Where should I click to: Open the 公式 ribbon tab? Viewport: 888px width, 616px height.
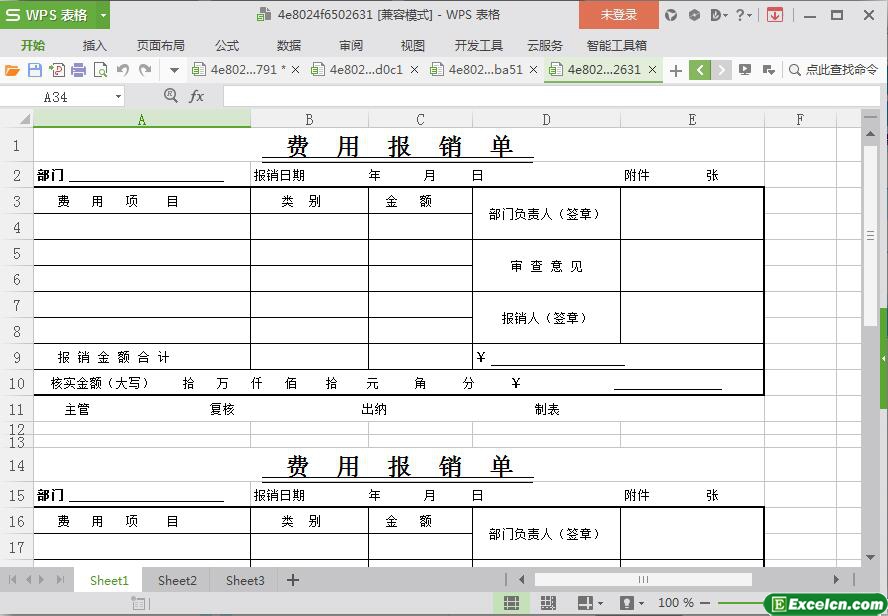227,45
